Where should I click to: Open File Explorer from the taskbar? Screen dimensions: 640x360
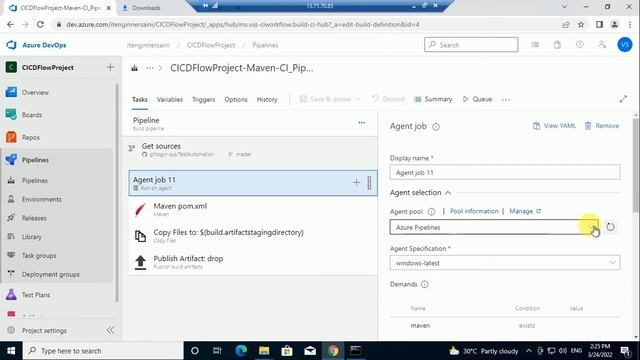coord(264,351)
